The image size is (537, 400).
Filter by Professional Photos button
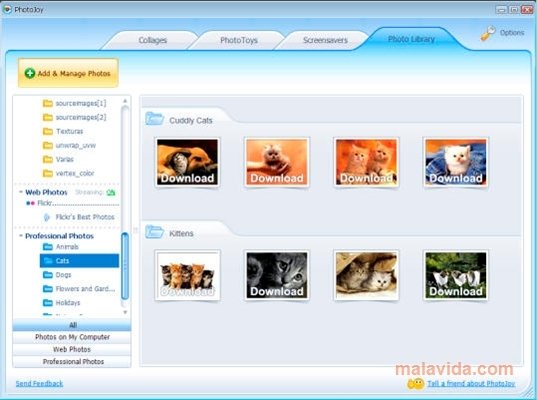pyautogui.click(x=72, y=362)
